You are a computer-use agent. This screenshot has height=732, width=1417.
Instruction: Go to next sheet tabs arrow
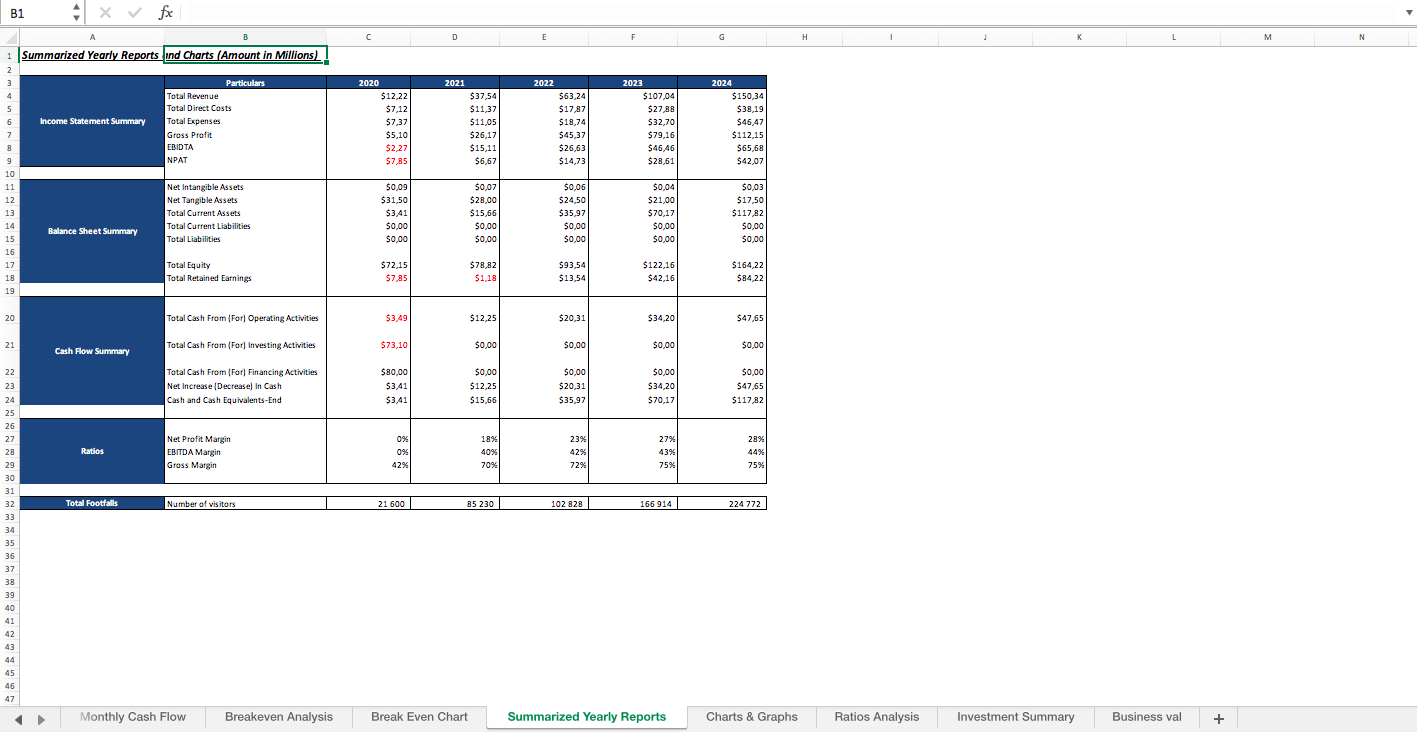[x=41, y=718]
